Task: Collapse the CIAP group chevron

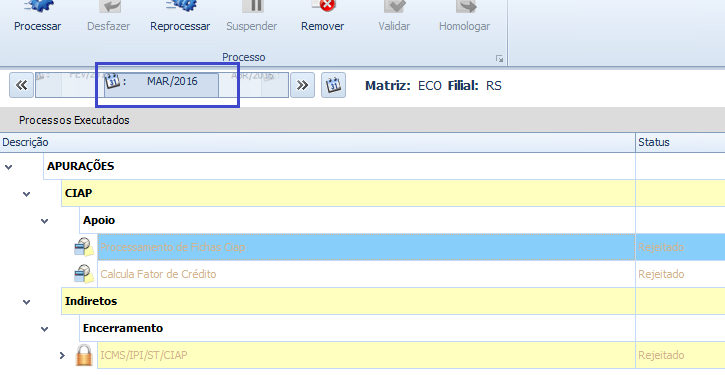Action: (26, 194)
